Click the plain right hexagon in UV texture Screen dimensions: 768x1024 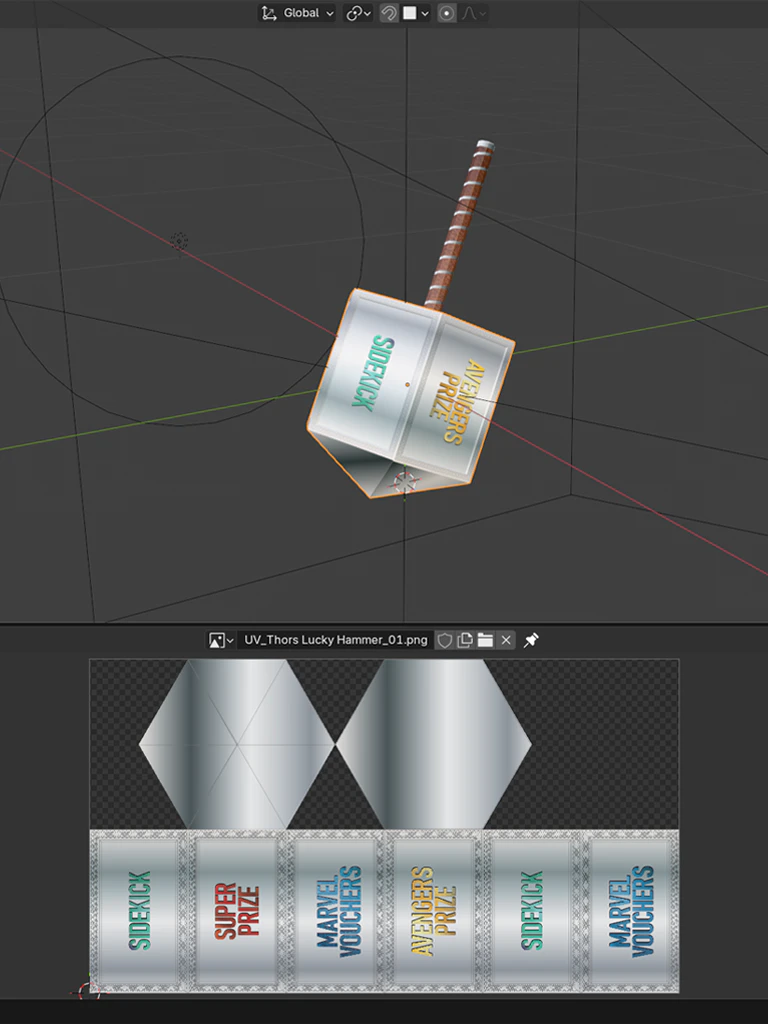pyautogui.click(x=434, y=744)
